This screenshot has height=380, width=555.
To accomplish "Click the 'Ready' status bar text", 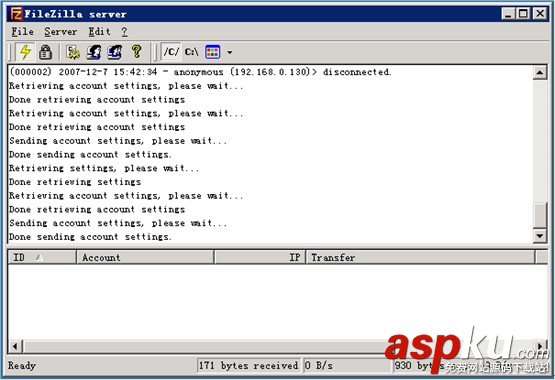I will (x=22, y=365).
